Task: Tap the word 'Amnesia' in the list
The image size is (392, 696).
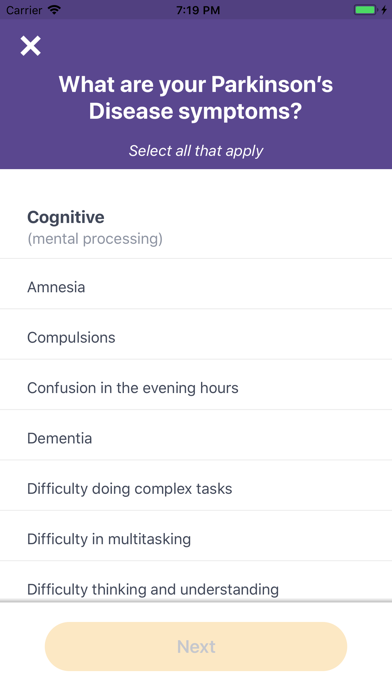Action: pos(56,287)
